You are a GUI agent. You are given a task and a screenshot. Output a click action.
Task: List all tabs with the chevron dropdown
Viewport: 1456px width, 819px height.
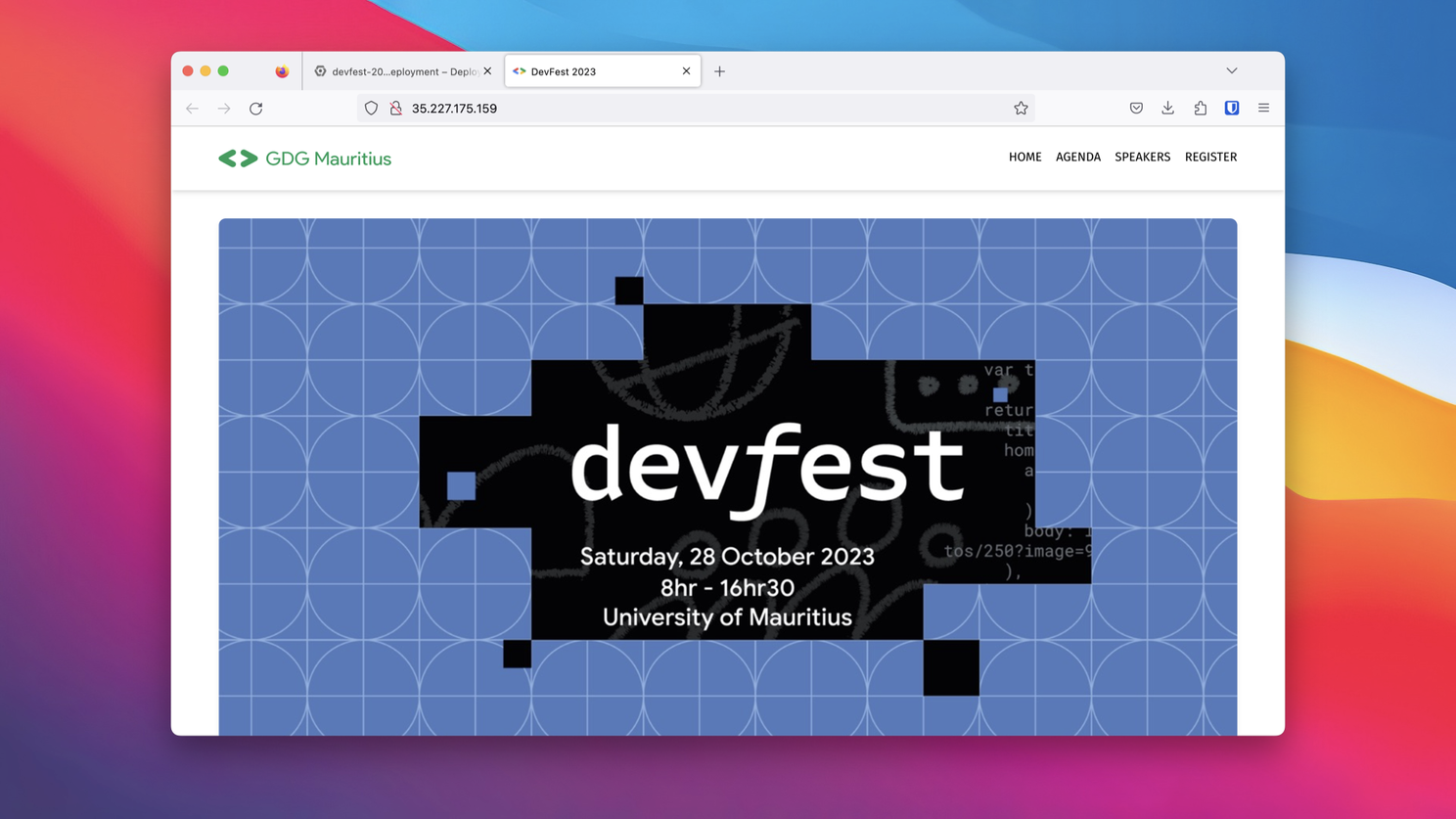pyautogui.click(x=1232, y=71)
